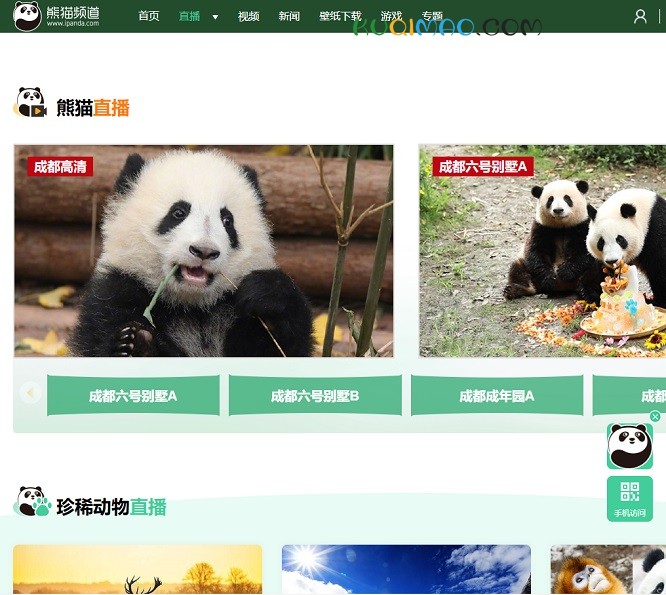Open the deer sunset live thumbnail
The image size is (666, 595).
click(138, 570)
